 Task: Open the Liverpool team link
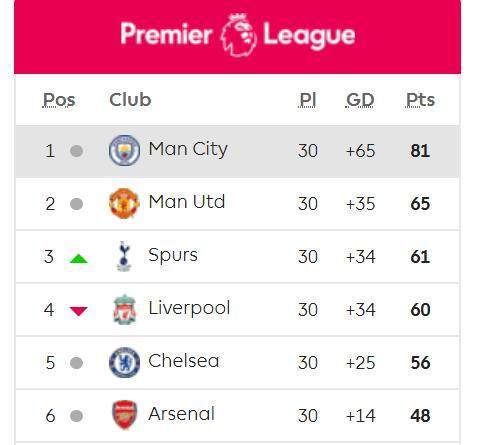(189, 308)
